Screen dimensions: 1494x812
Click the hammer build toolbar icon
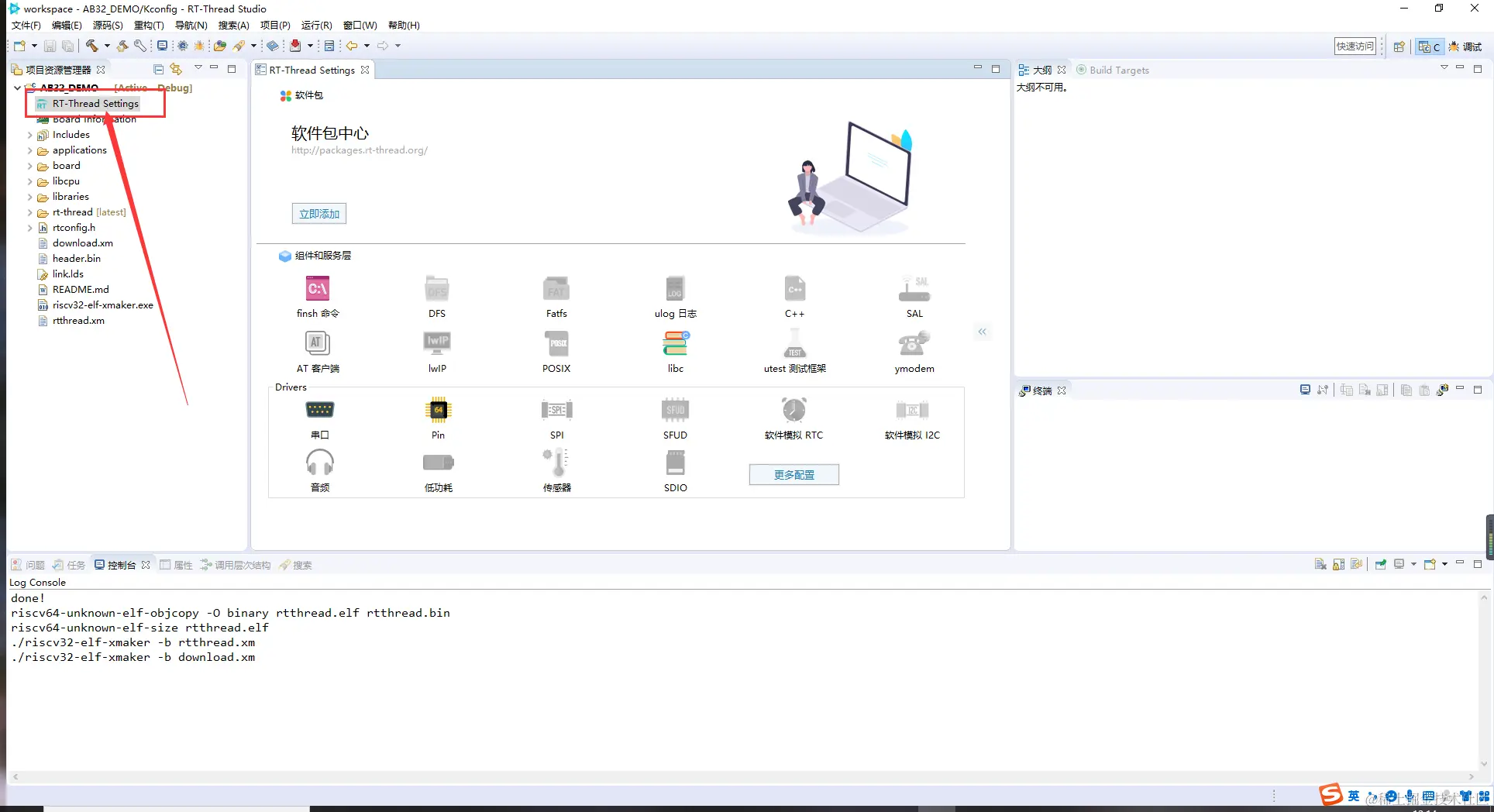click(x=92, y=46)
